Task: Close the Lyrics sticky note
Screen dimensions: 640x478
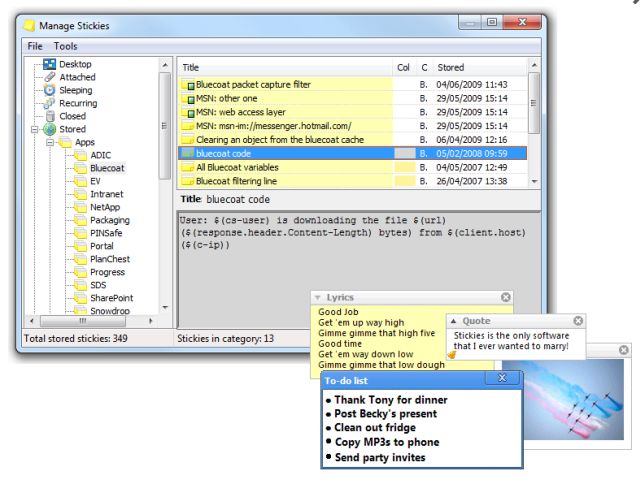Action: coord(505,297)
